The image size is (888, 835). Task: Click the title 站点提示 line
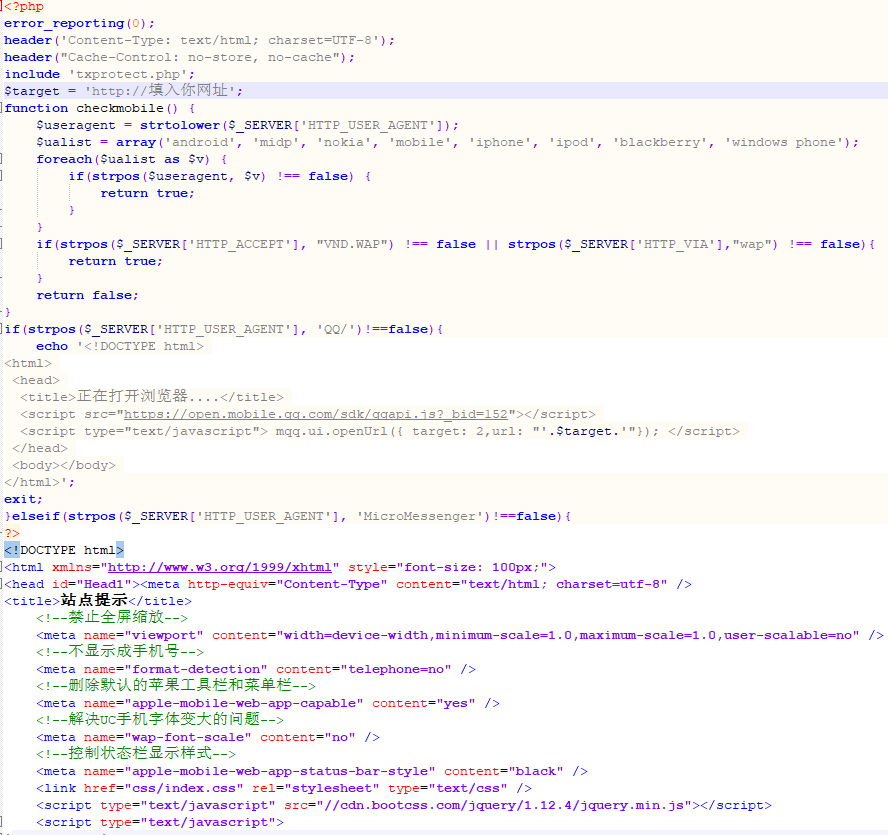[x=97, y=601]
